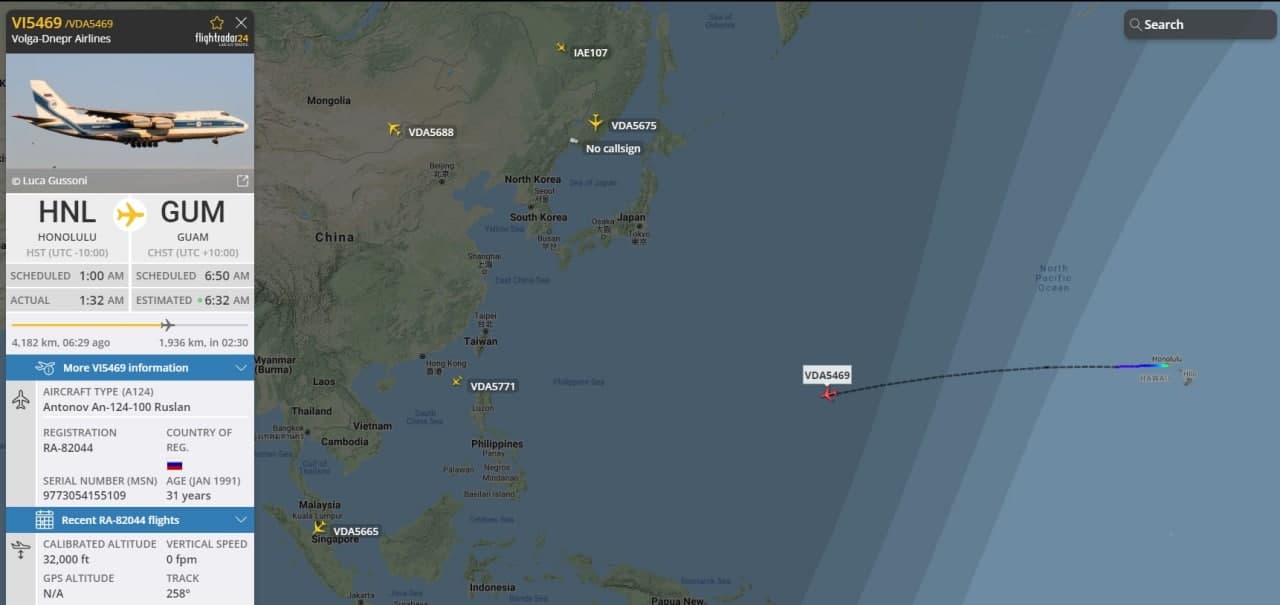Focus the Search field
Image resolution: width=1280 pixels, height=605 pixels.
point(1200,25)
